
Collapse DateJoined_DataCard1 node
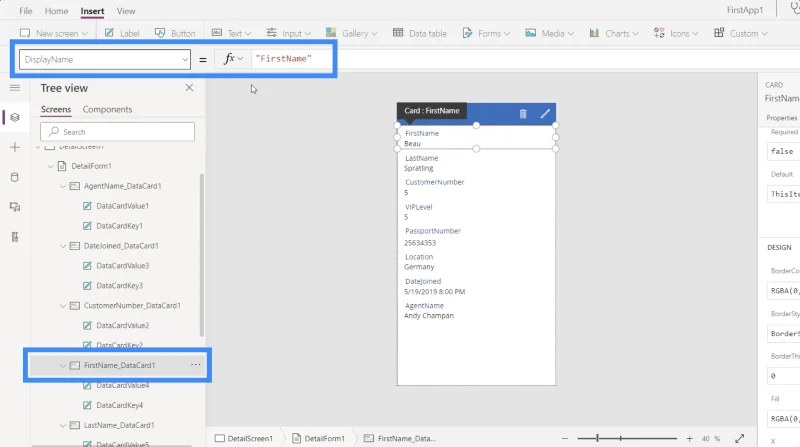tap(63, 246)
